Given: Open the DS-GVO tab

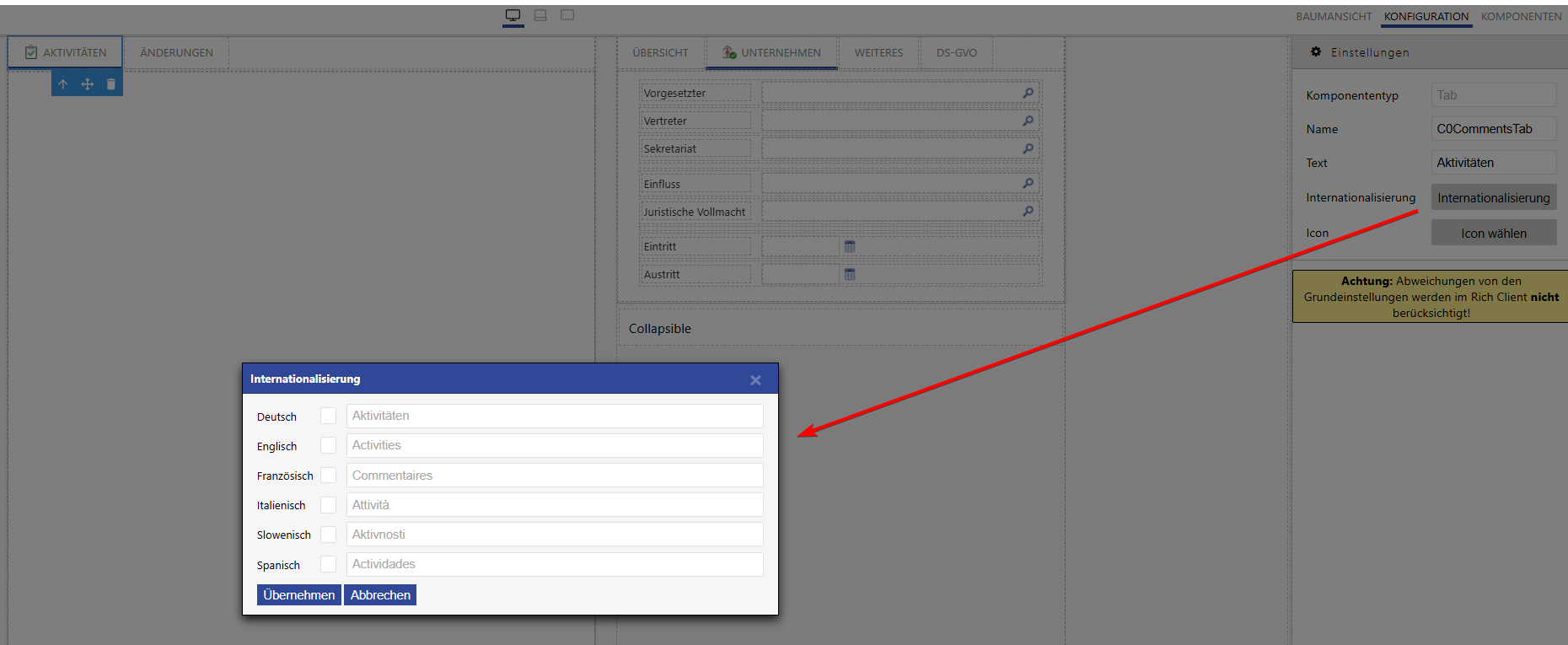Looking at the screenshot, I should point(956,52).
